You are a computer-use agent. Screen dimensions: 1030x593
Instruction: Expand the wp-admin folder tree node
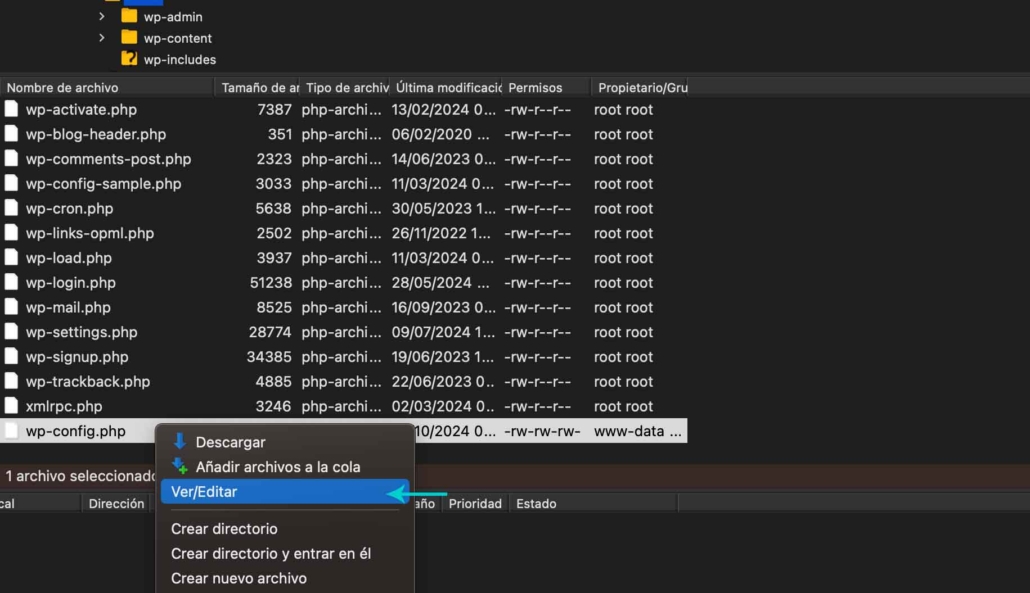click(x=102, y=17)
